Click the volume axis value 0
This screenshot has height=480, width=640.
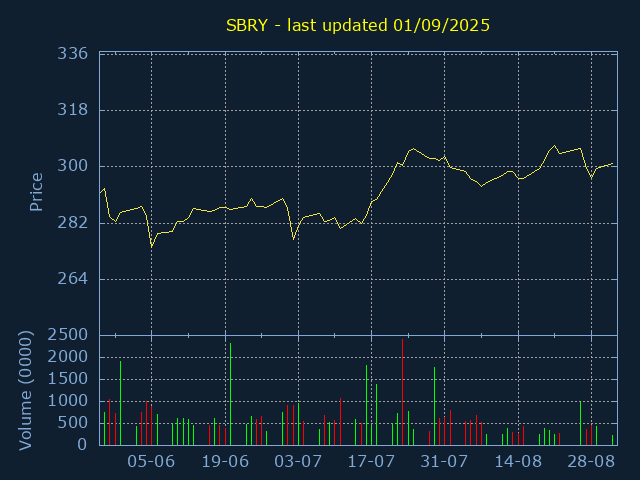82,444
